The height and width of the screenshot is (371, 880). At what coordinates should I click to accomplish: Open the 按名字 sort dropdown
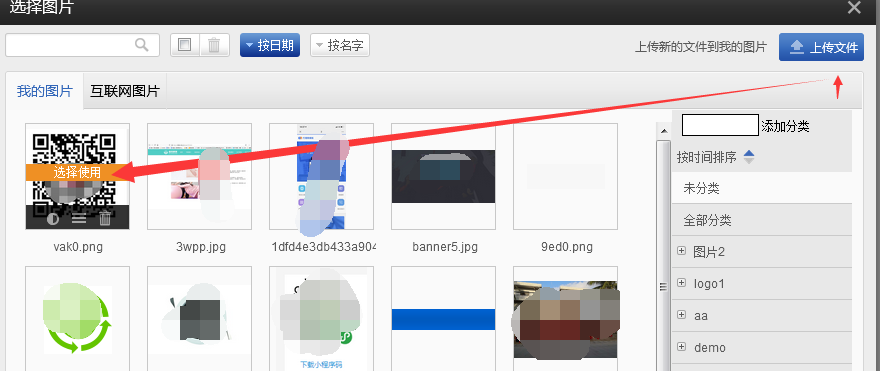(340, 45)
